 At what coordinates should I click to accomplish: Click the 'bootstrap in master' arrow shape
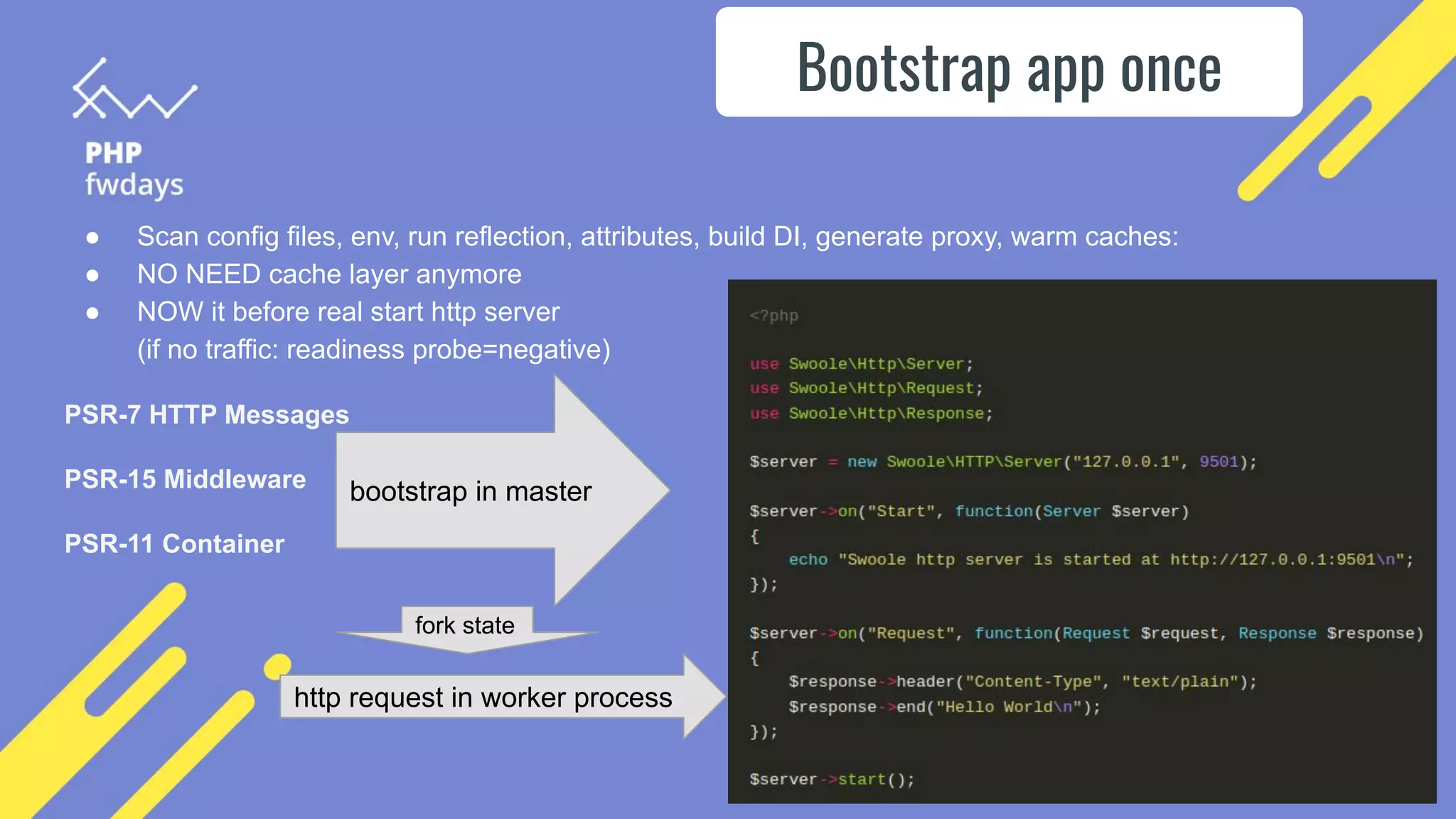502,491
